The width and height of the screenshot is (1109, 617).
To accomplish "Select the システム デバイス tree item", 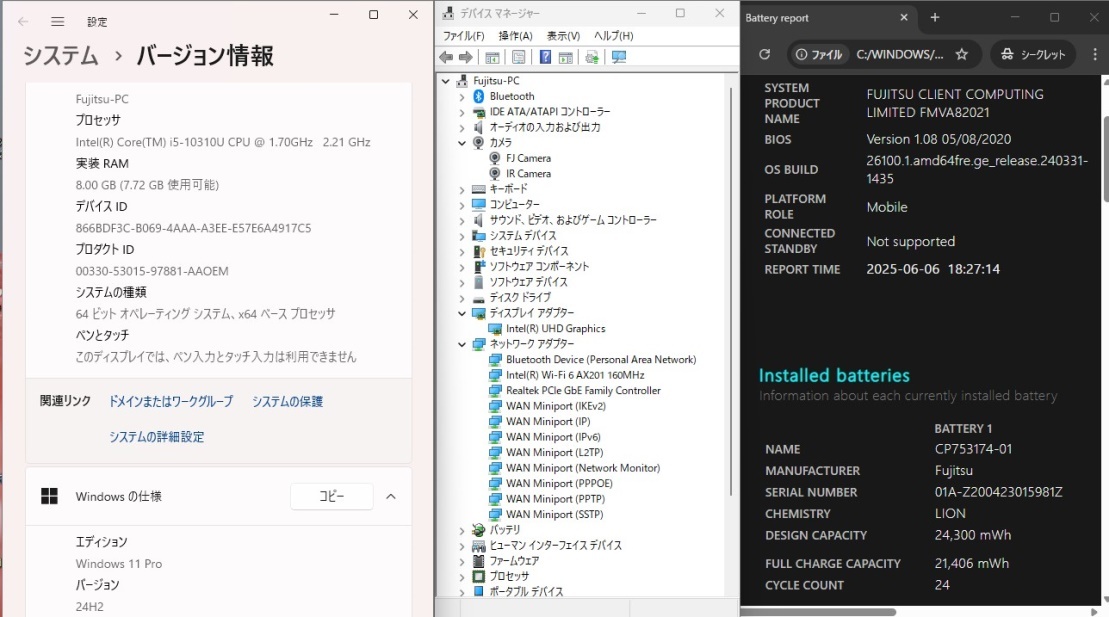I will [x=523, y=236].
